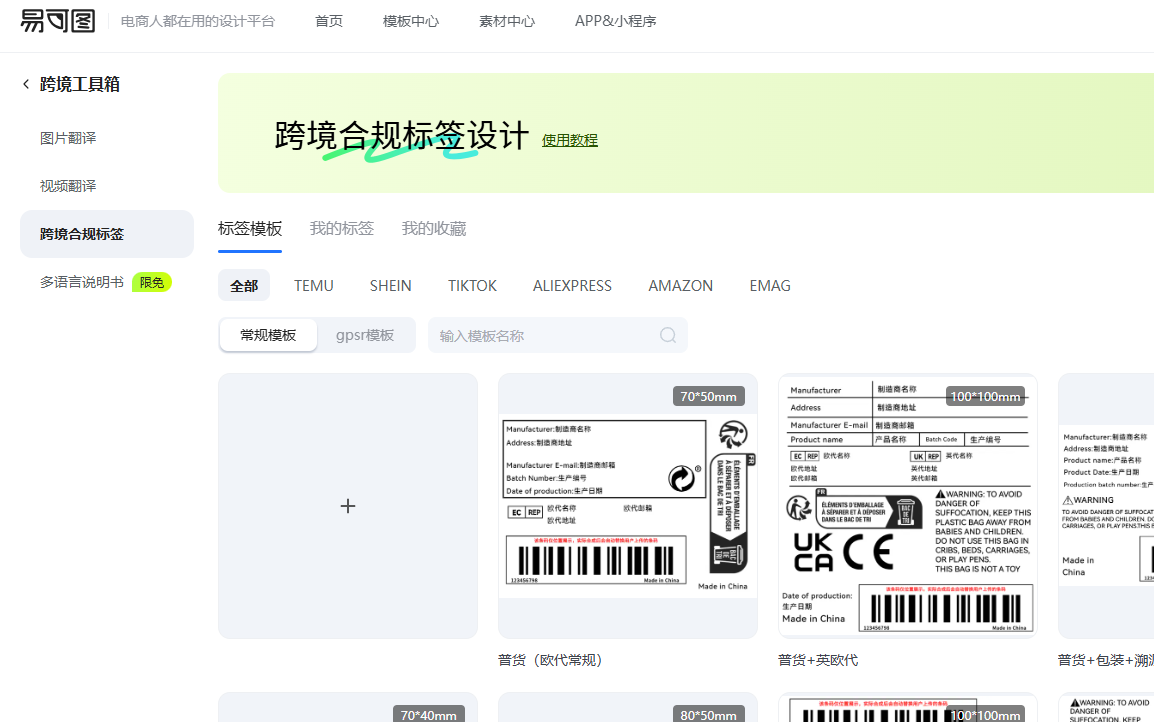
Task: Select the 常规模板 toggle option
Action: pos(268,335)
